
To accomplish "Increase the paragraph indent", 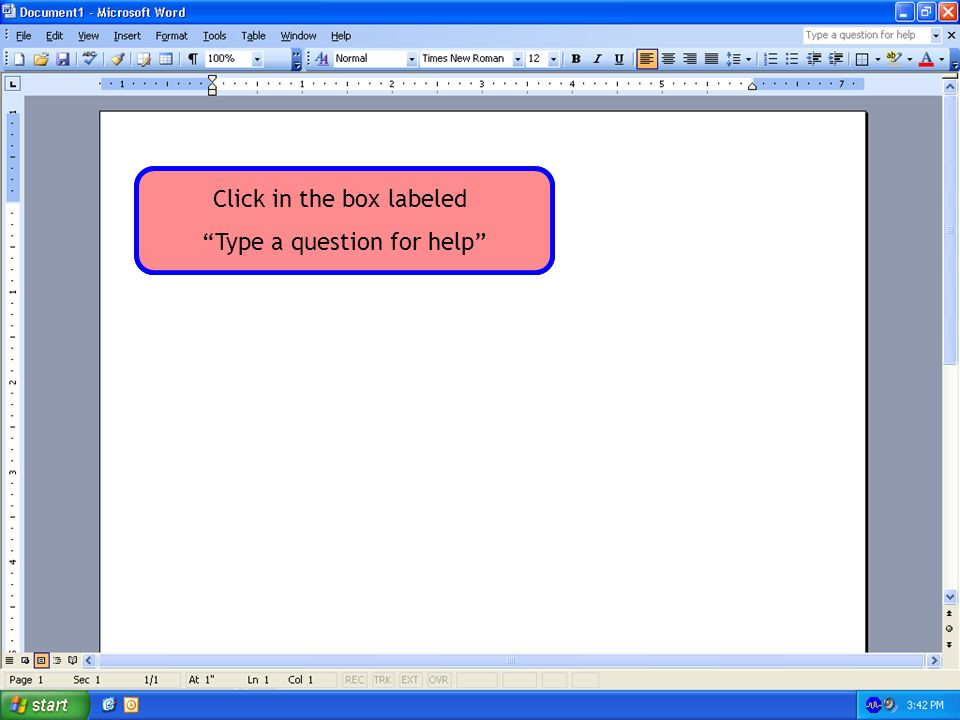I will click(x=836, y=59).
